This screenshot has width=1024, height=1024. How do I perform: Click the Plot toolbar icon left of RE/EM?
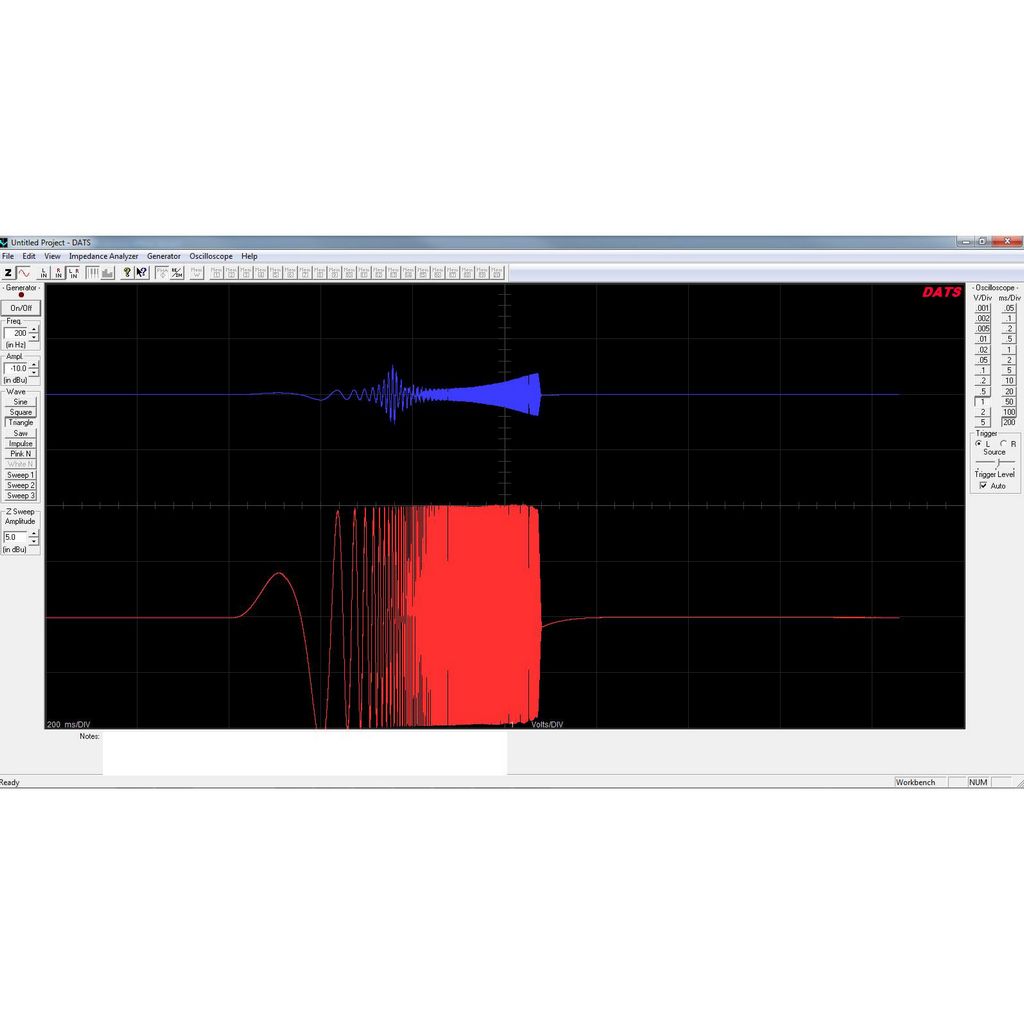click(161, 273)
